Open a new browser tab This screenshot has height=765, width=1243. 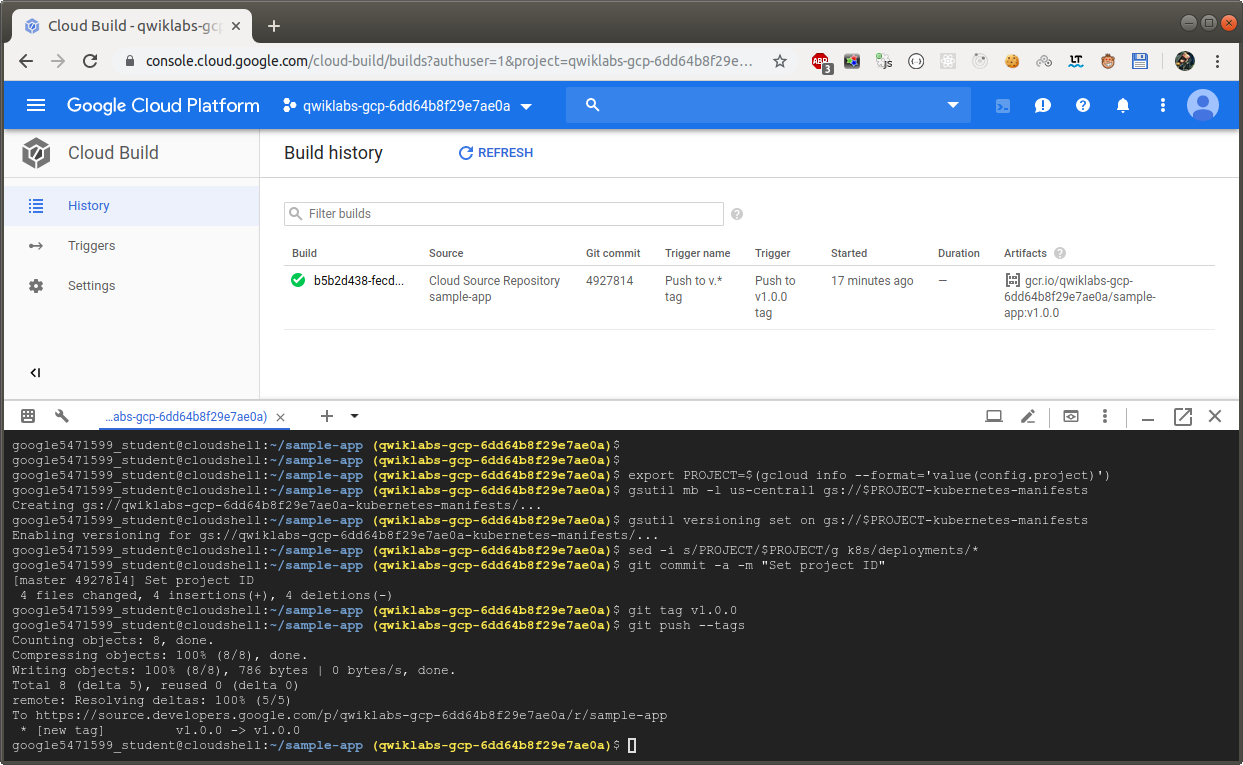coord(274,26)
